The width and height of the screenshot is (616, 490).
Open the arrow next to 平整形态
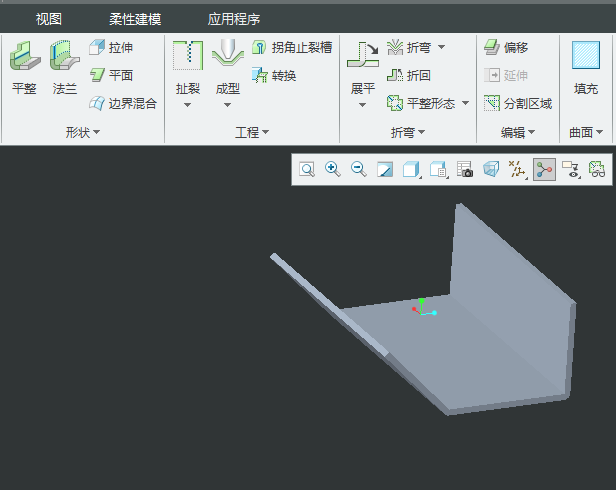(x=466, y=103)
